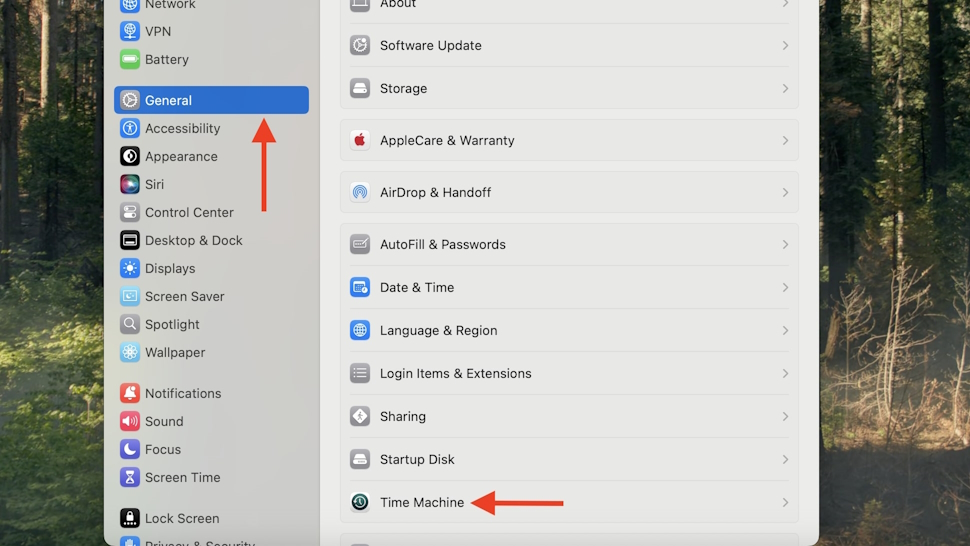Expand the Startup Disk chevron
Viewport: 970px width, 546px height.
coord(785,459)
